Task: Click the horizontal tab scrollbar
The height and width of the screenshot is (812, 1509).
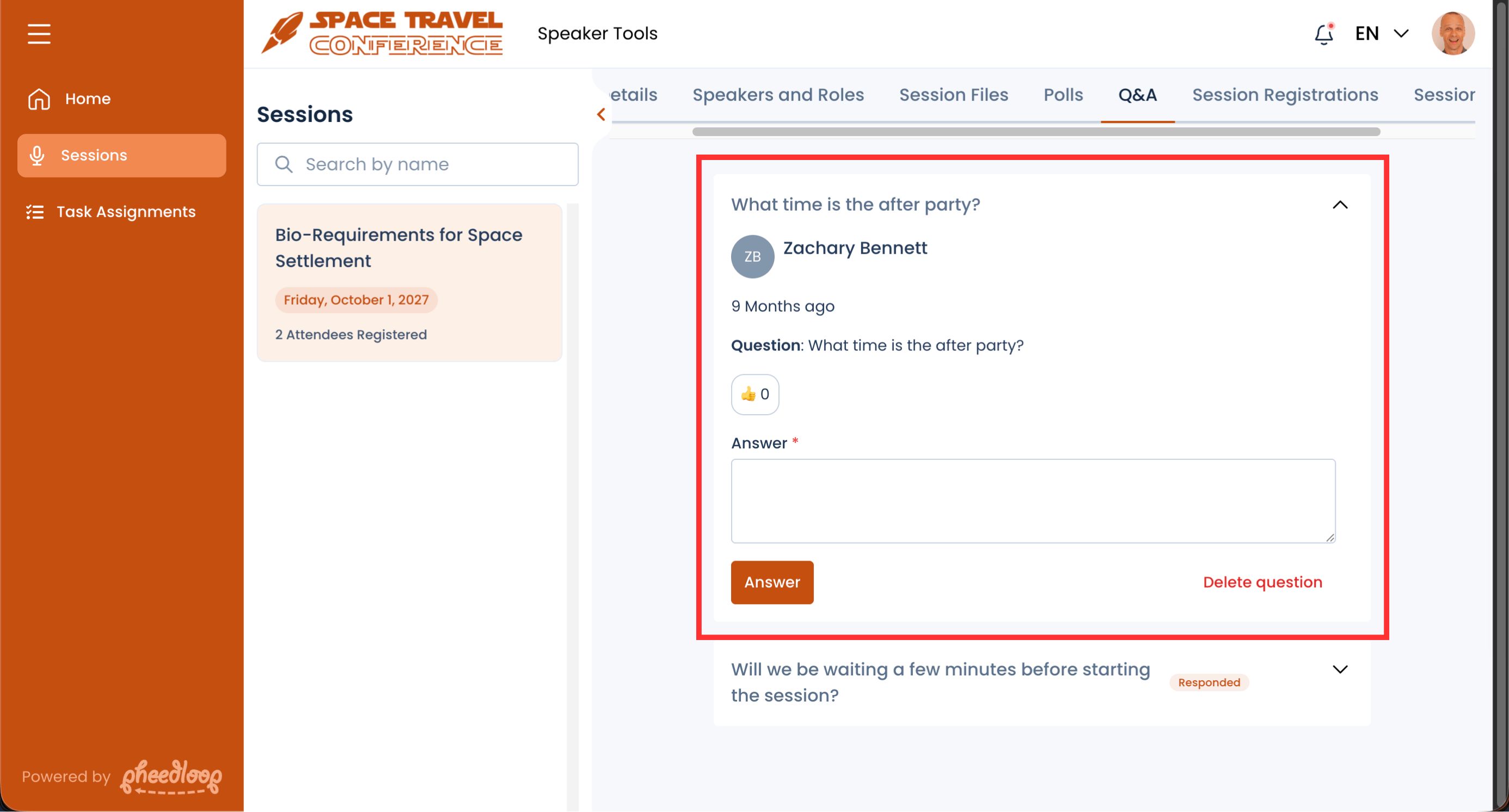Action: 1035,132
